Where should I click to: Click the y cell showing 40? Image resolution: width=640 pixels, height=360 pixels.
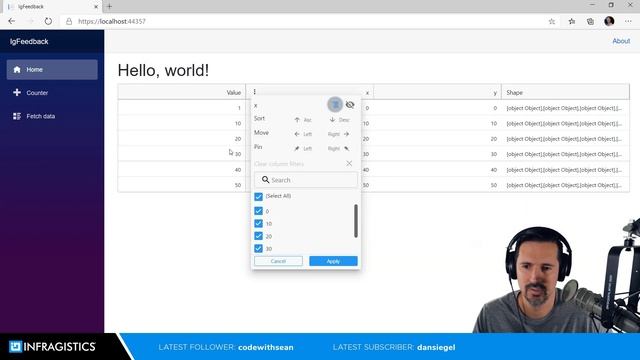(437, 169)
